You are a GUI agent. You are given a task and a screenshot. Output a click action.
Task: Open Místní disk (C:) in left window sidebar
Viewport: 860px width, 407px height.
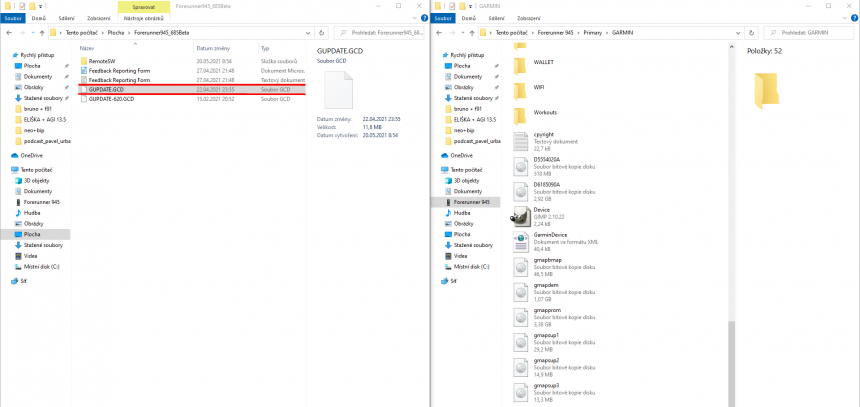pyautogui.click(x=38, y=267)
